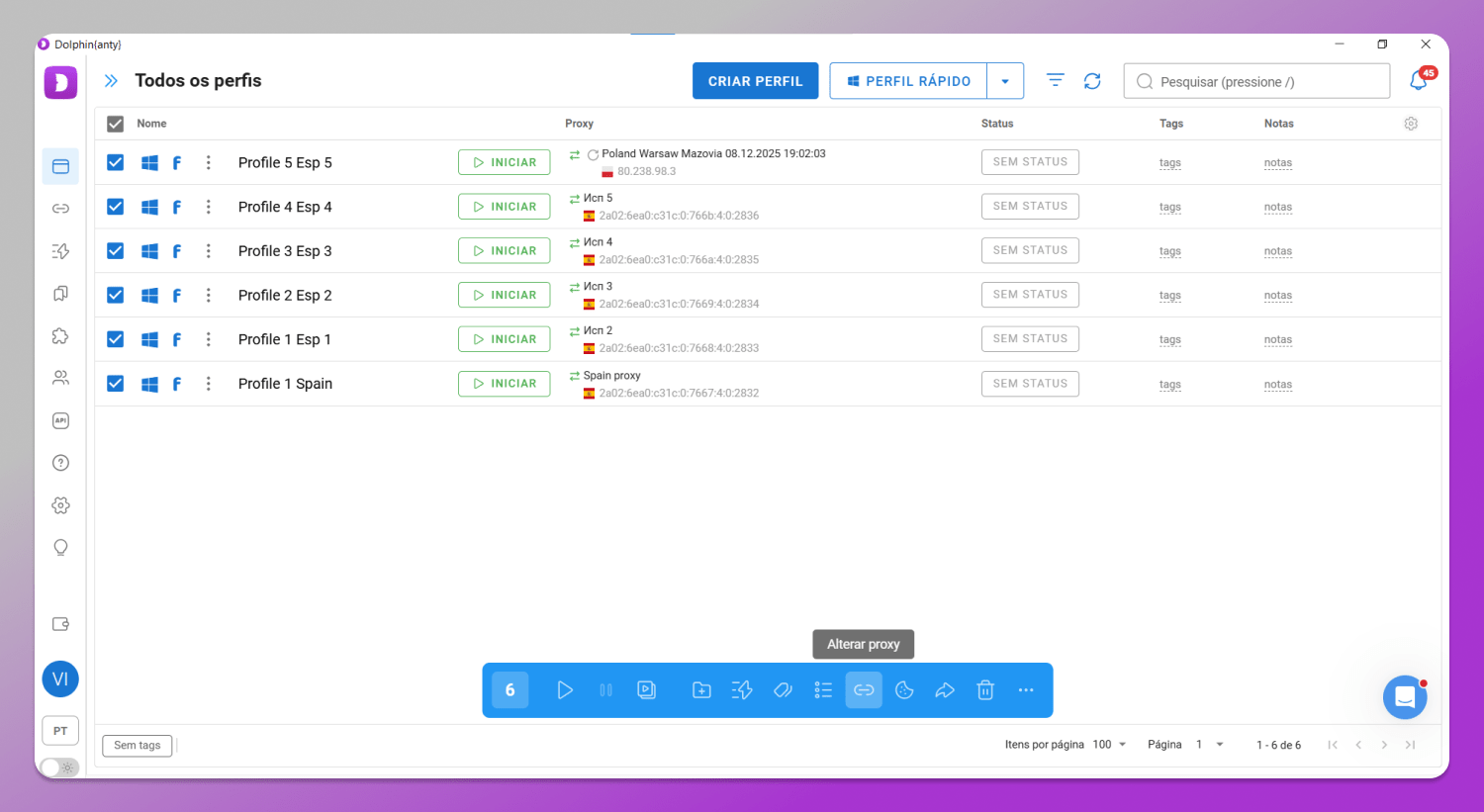Select the Sem tags filter chip
The image size is (1484, 812).
pyautogui.click(x=137, y=746)
